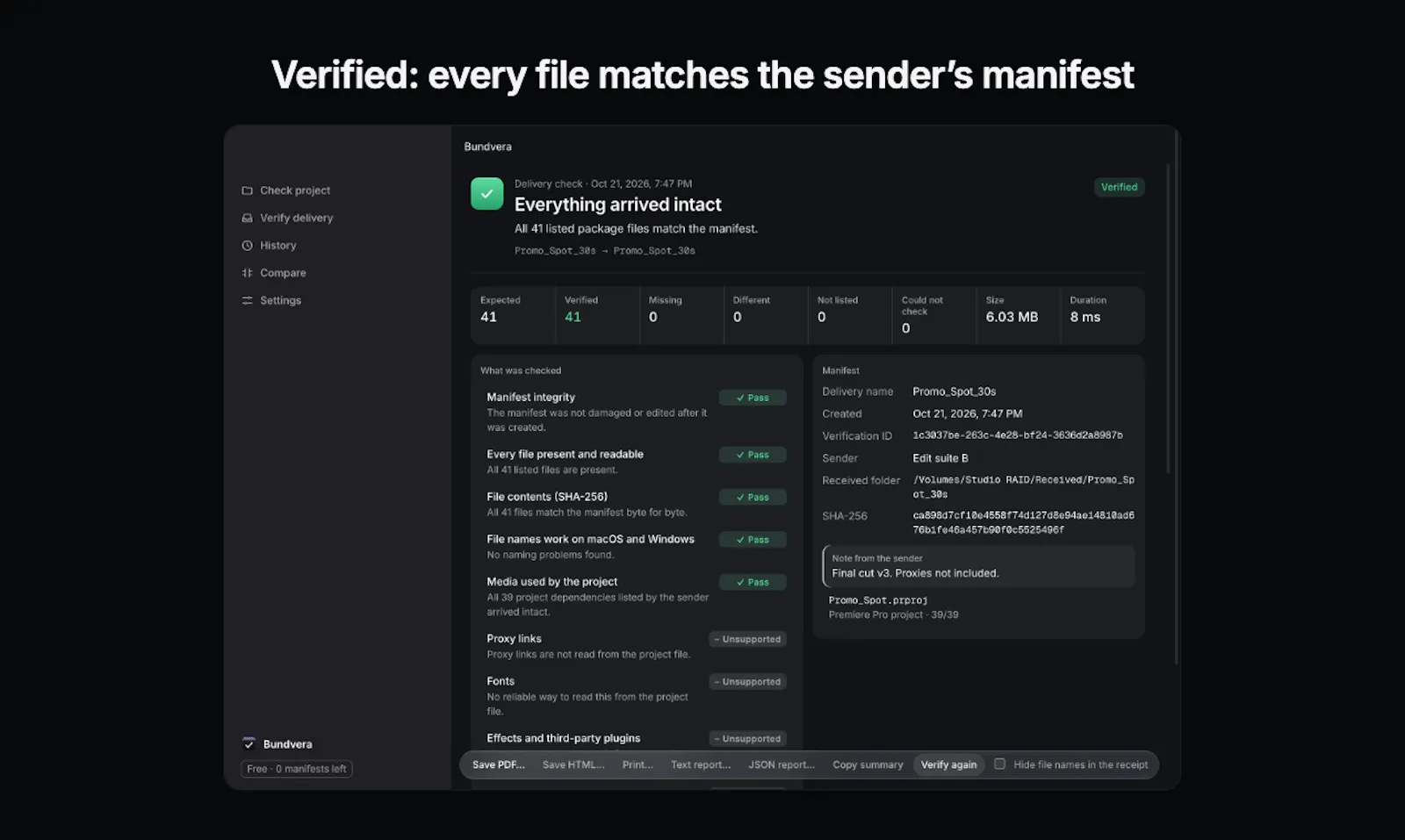
Task: Click the Verified status badge
Action: click(x=1119, y=187)
